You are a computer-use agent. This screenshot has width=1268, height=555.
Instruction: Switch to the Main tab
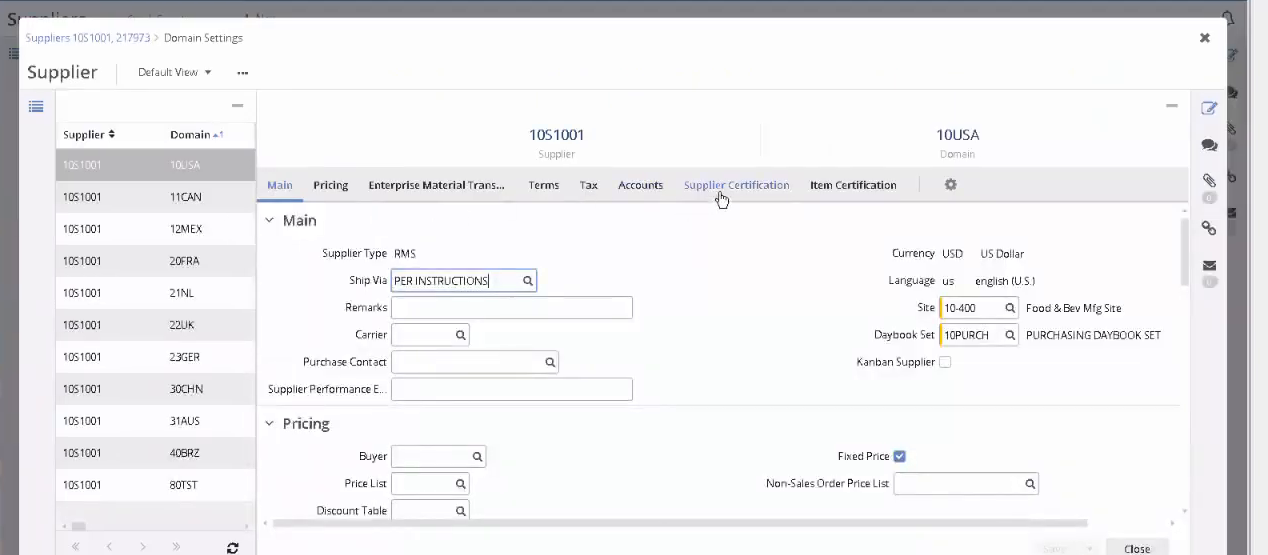[x=280, y=185]
